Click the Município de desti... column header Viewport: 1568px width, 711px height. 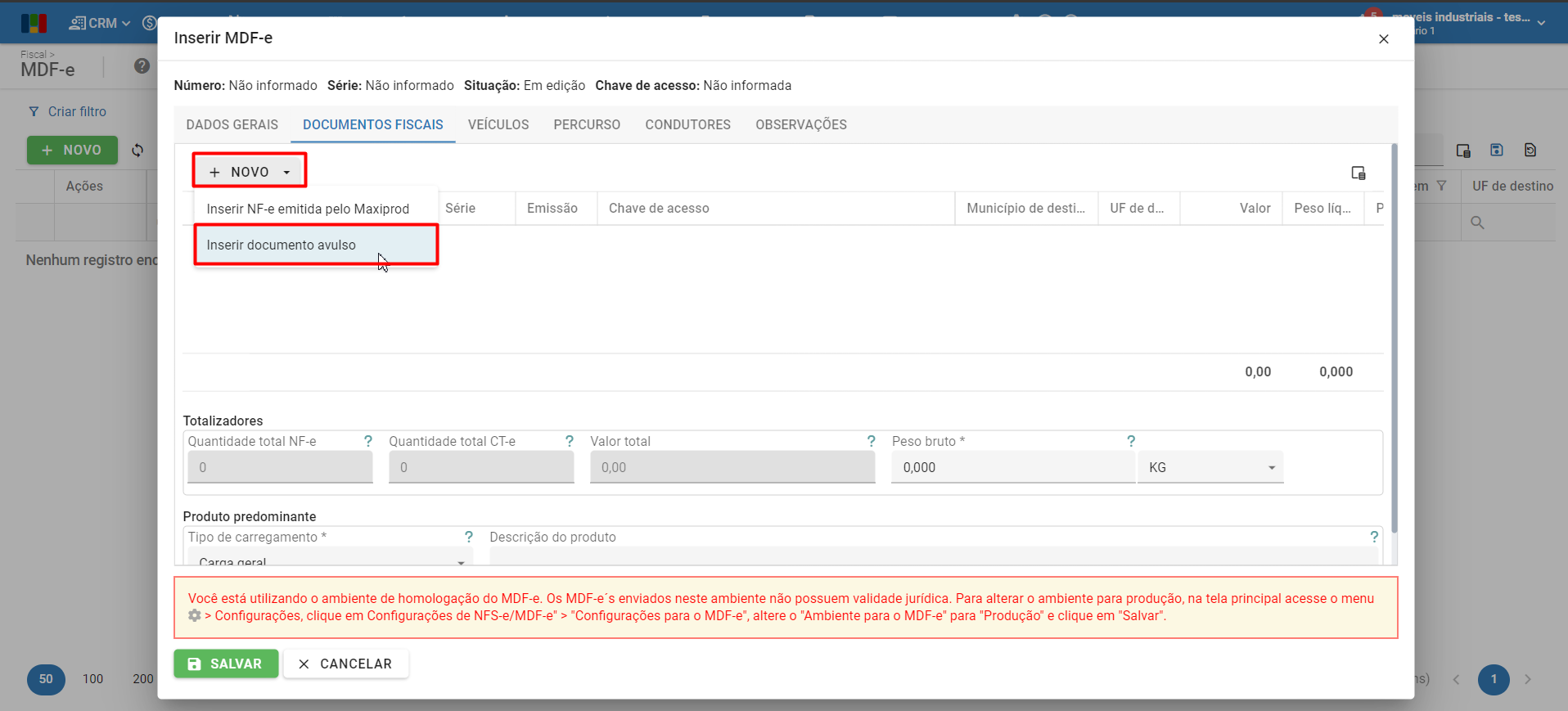(1026, 208)
